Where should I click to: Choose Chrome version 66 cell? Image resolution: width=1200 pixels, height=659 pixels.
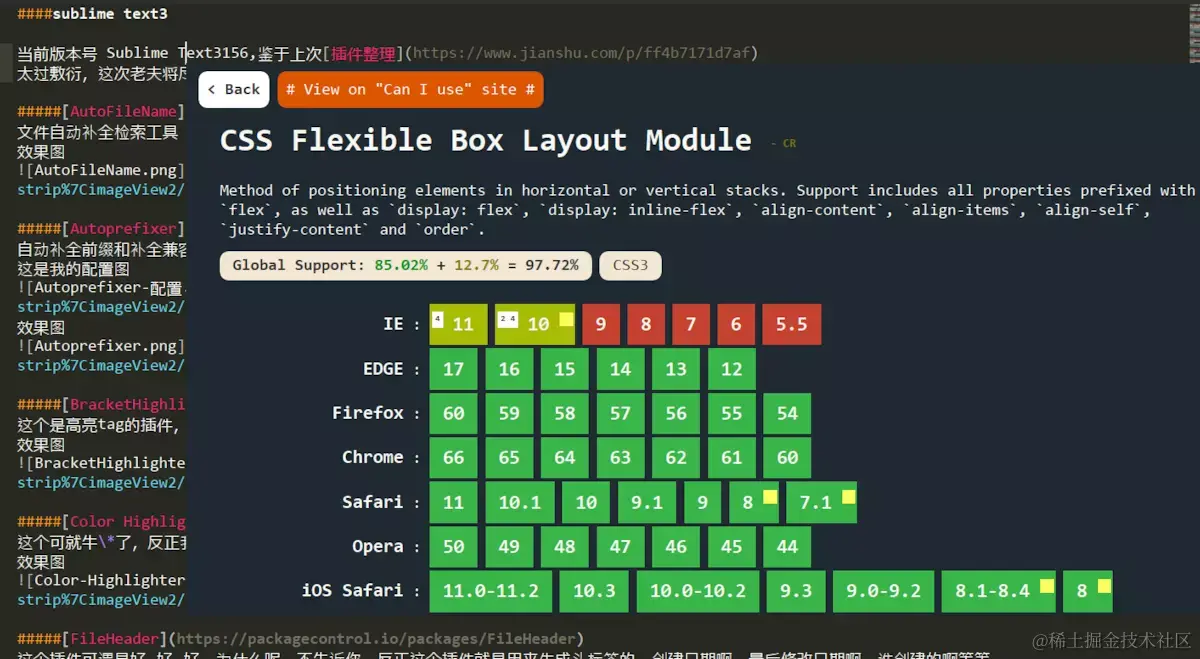coord(454,458)
